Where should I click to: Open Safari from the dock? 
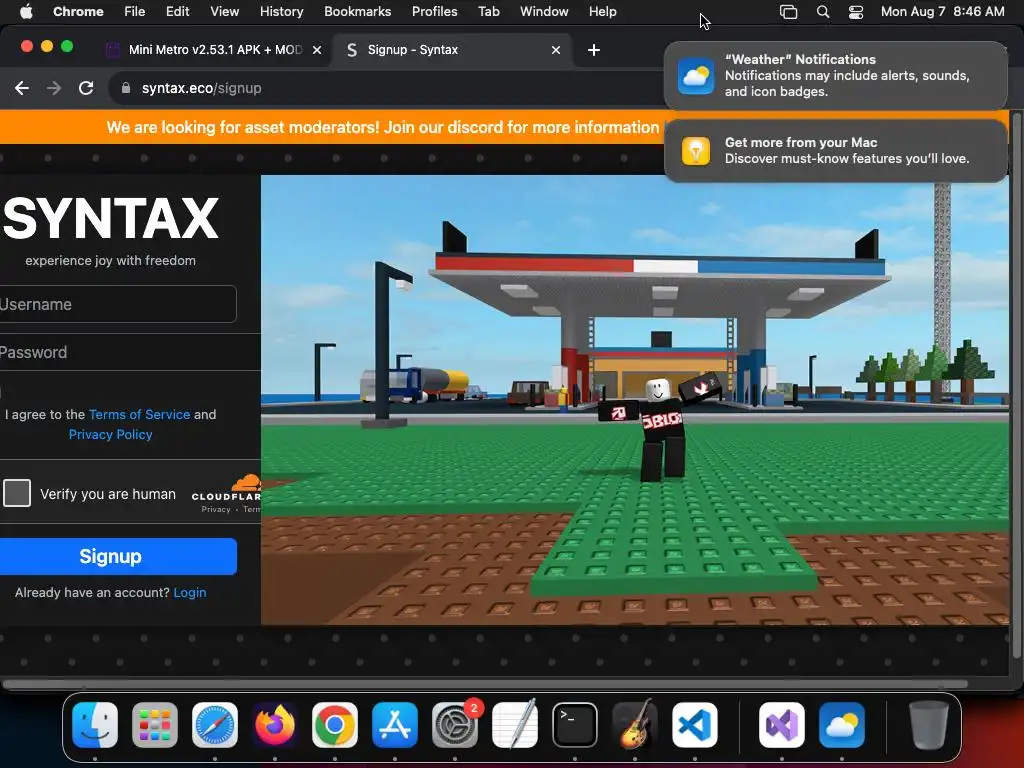[x=215, y=725]
